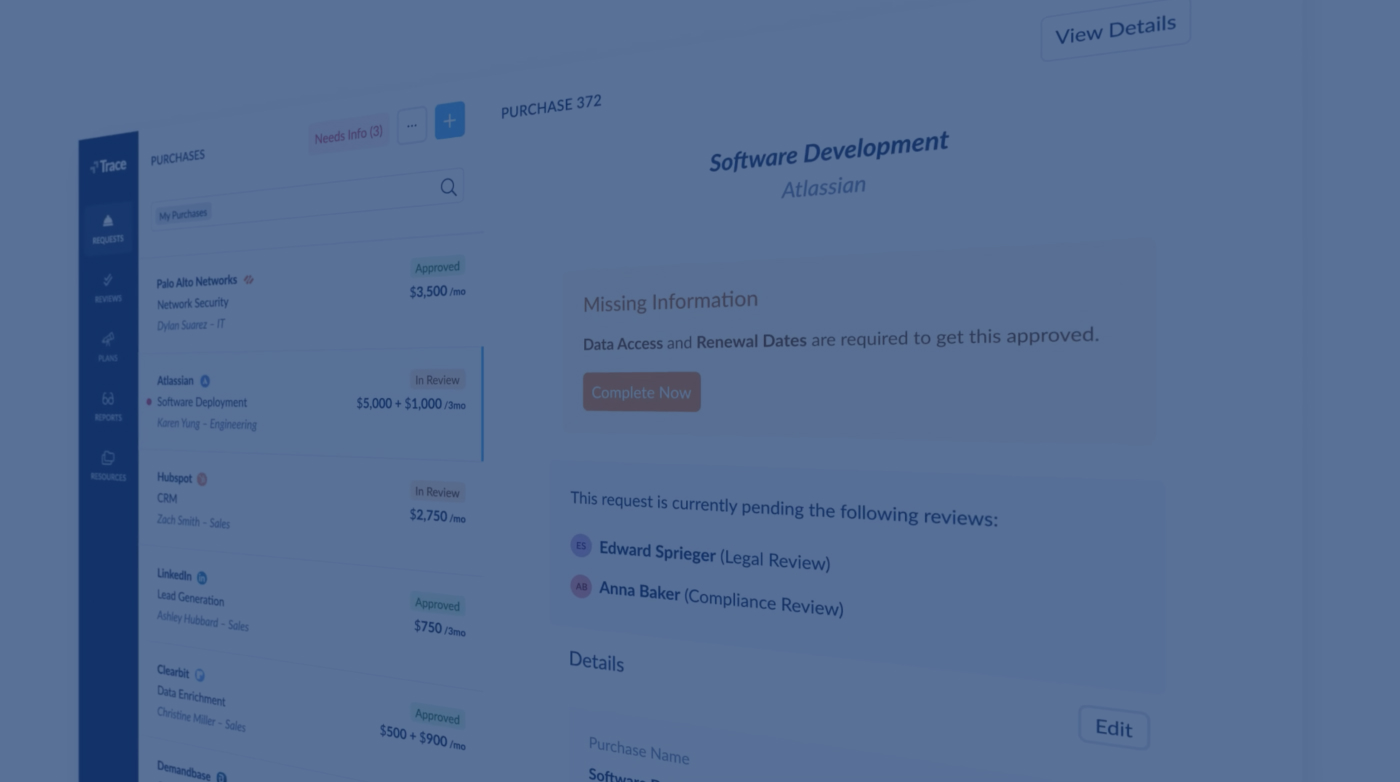The width and height of the screenshot is (1400, 782).
Task: Click the Complete Now button
Action: tap(642, 392)
